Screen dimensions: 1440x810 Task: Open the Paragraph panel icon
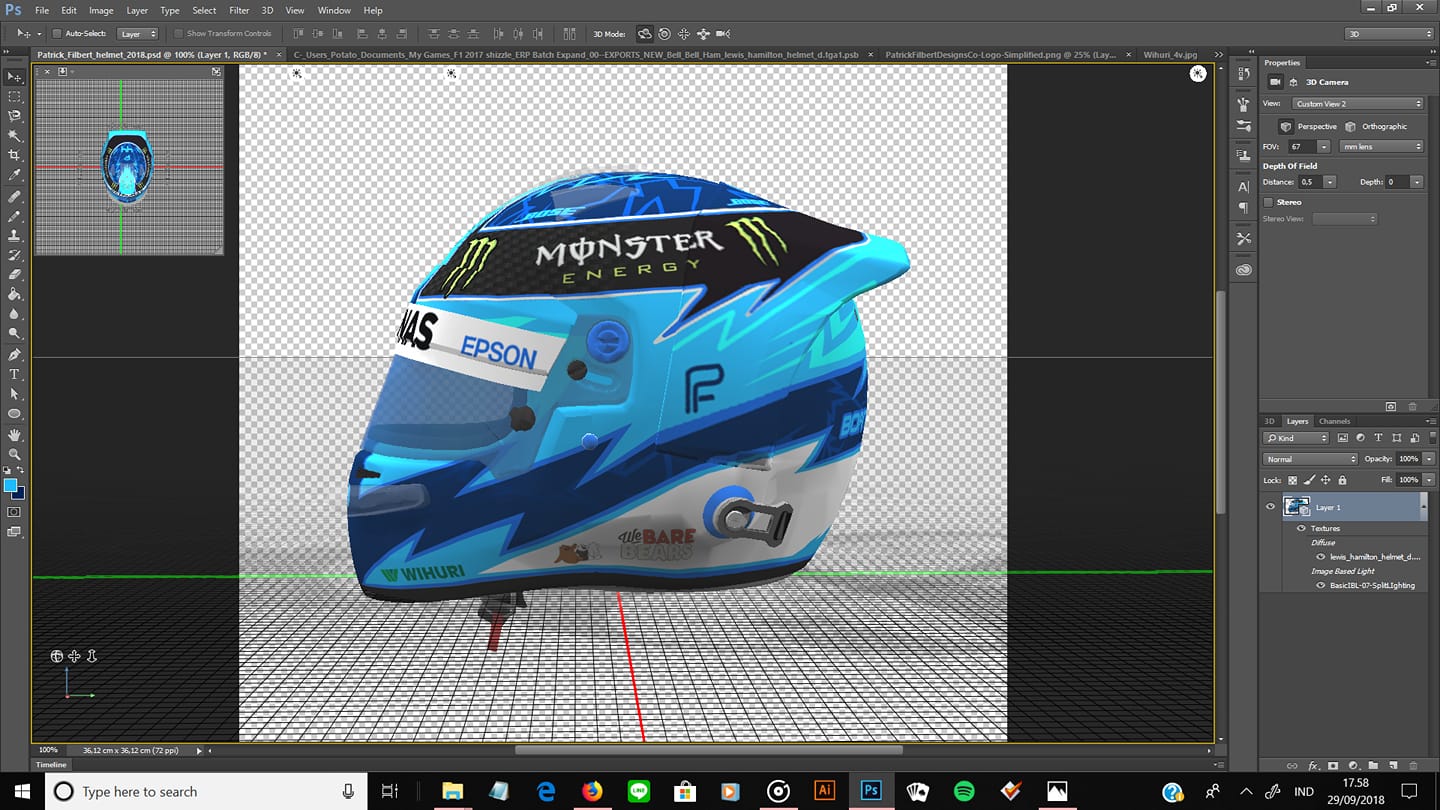pos(1244,208)
